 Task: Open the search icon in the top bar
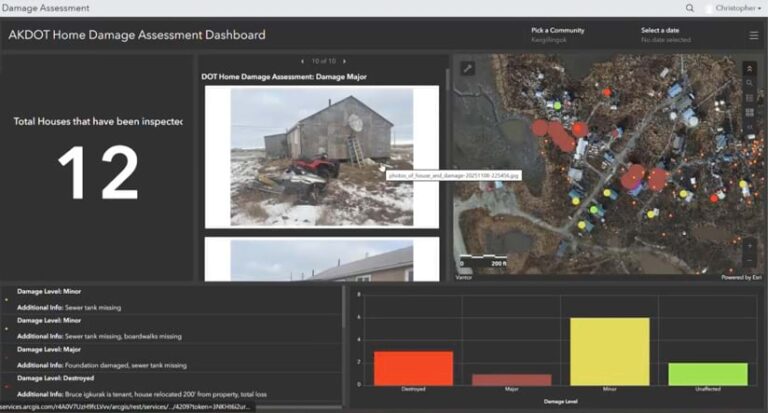(x=690, y=8)
